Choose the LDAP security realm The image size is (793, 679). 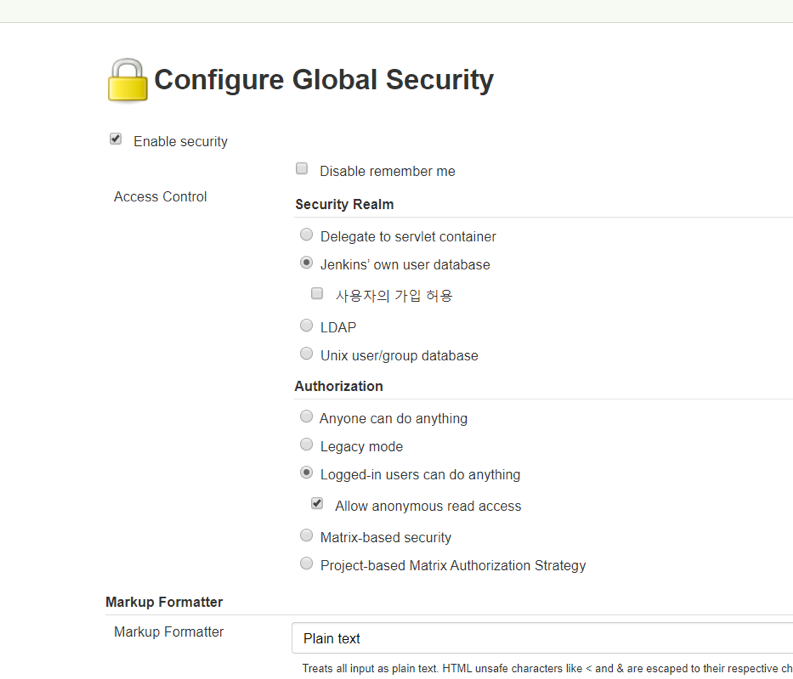pos(306,325)
